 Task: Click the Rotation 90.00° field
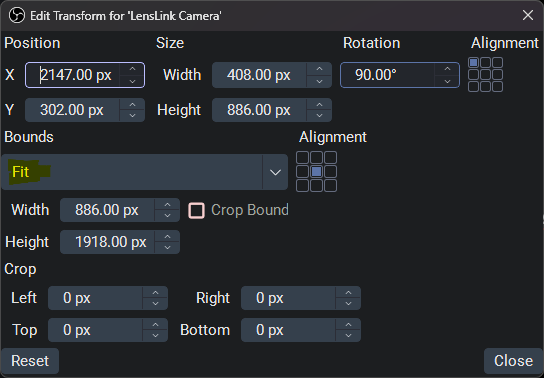(400, 75)
